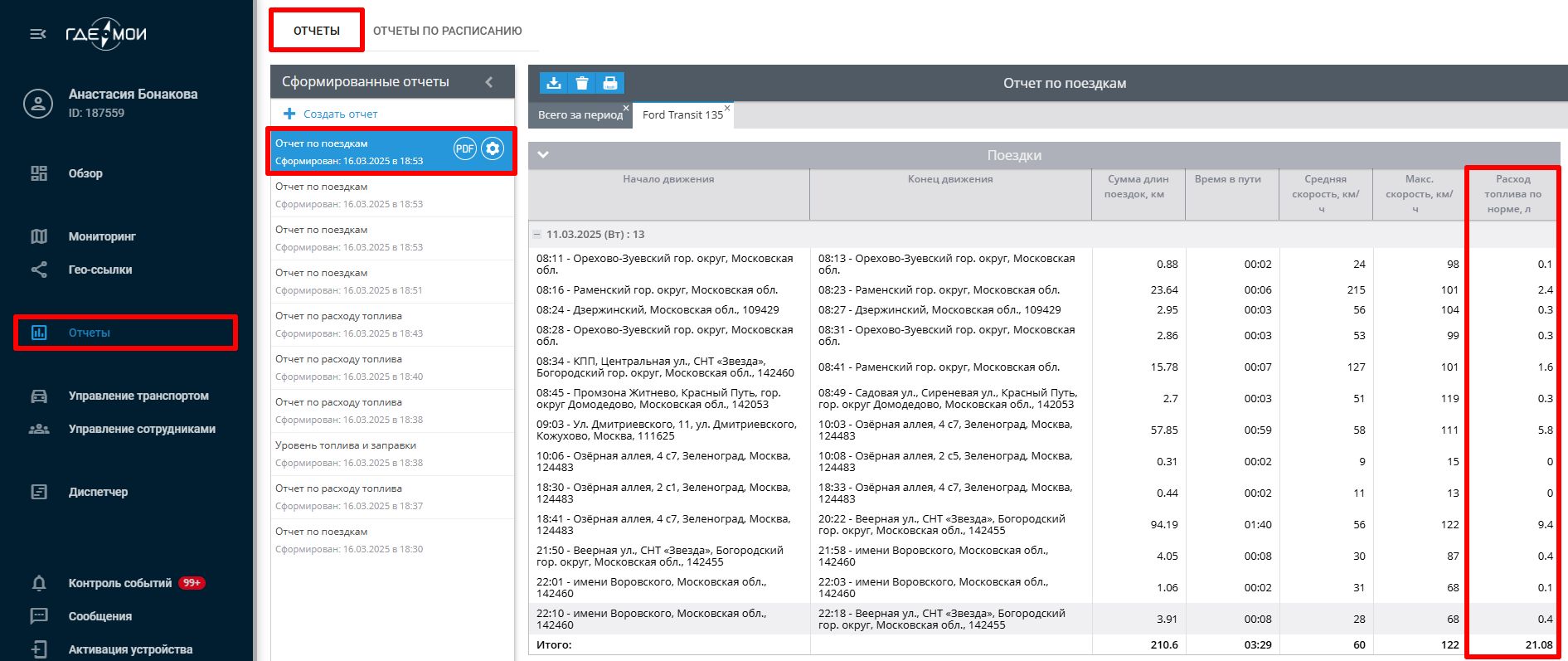Select the Всего за период tab
Image resolution: width=1568 pixels, height=661 pixels.
[580, 115]
